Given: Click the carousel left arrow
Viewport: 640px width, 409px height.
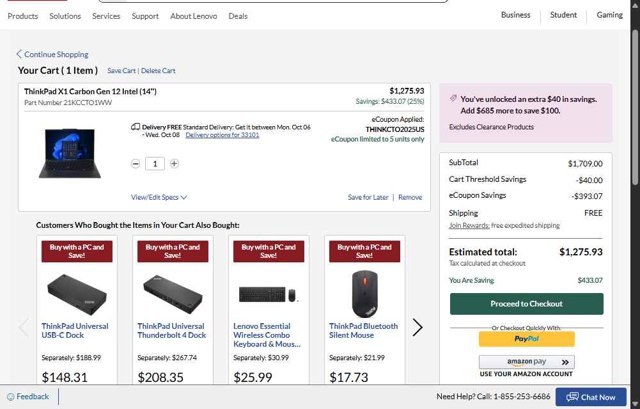Looking at the screenshot, I should 23,327.
